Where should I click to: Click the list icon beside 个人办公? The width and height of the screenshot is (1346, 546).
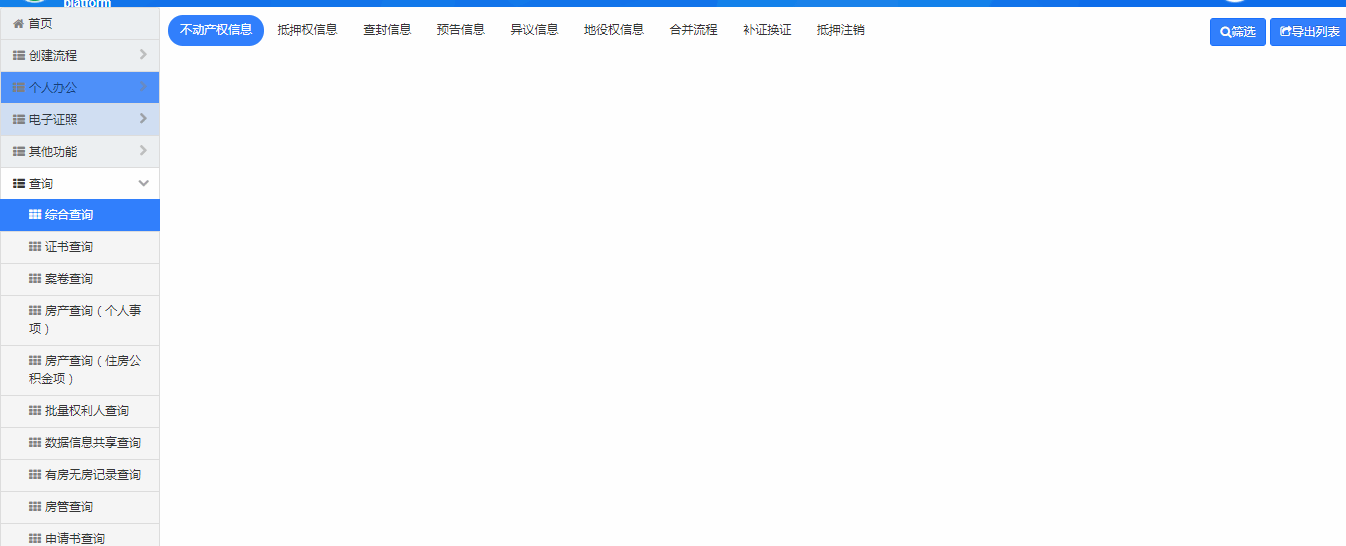coord(19,88)
